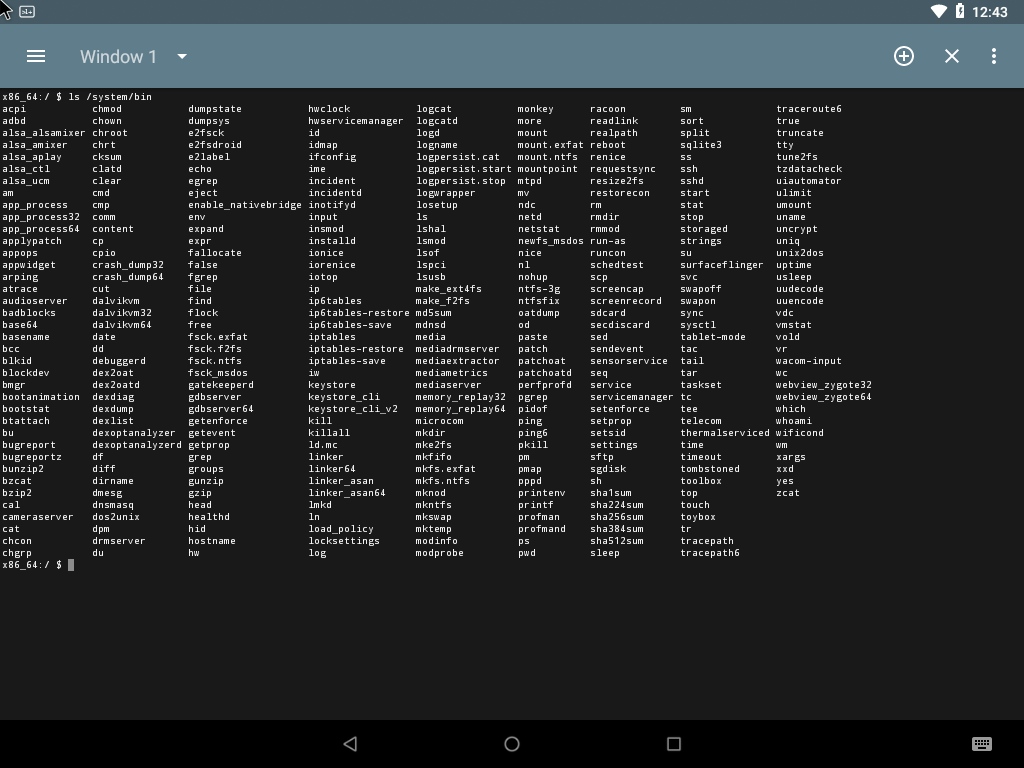Click the 'enable_nativebridge' entry
This screenshot has width=1024, height=768.
tap(245, 205)
